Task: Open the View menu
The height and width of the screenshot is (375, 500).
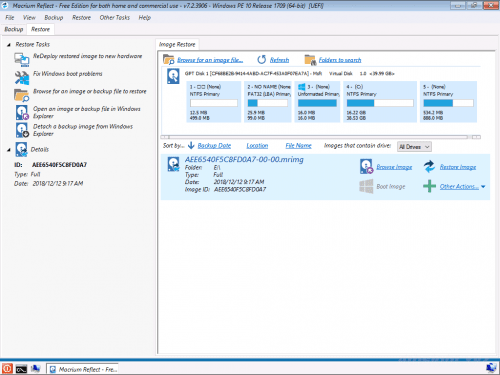Action: [x=29, y=18]
